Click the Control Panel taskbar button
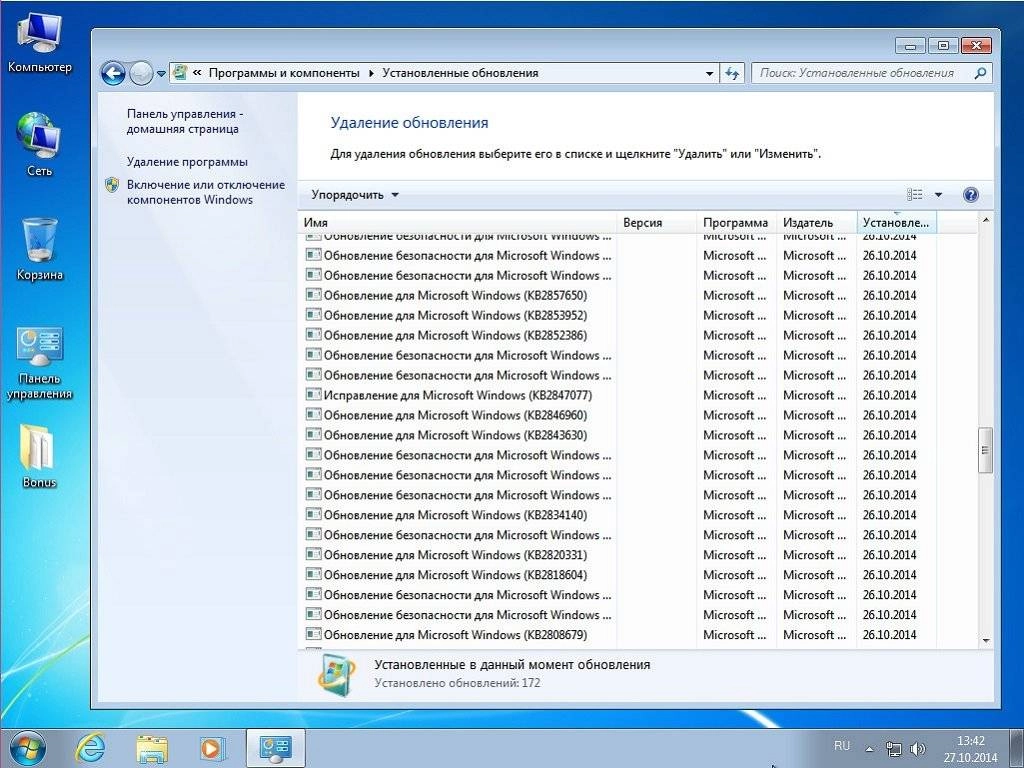This screenshot has height=768, width=1024. (x=275, y=748)
